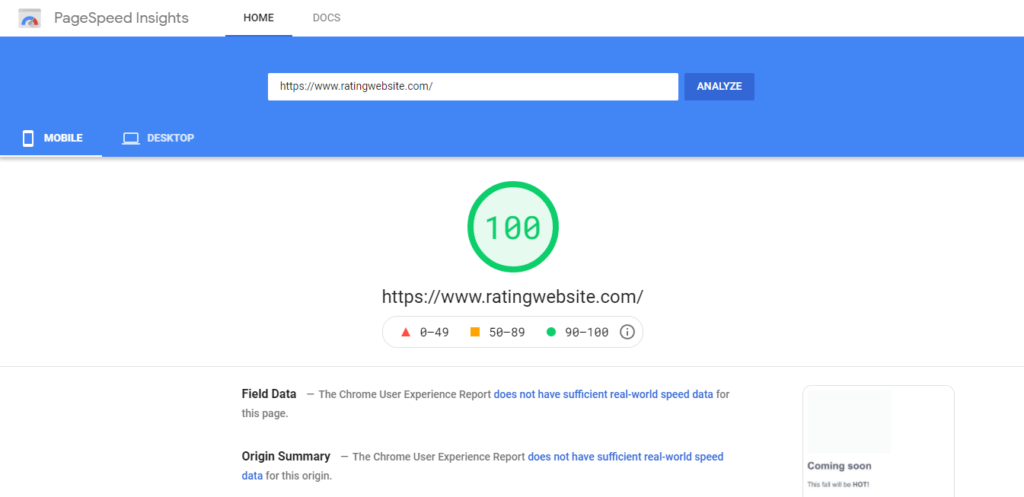Focus the URL input field

pyautogui.click(x=473, y=86)
